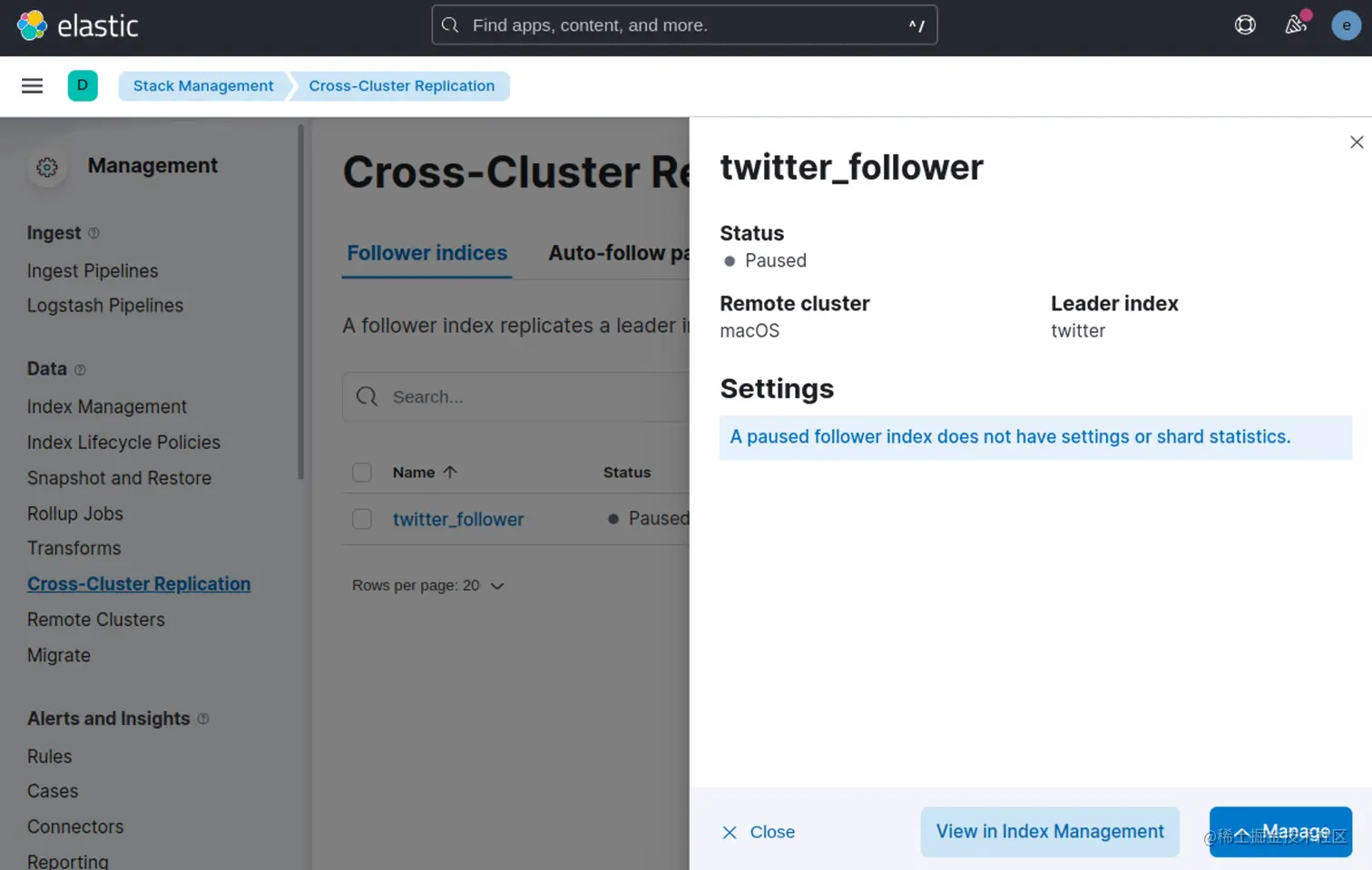Open Logstash Pipelines

[x=105, y=306]
